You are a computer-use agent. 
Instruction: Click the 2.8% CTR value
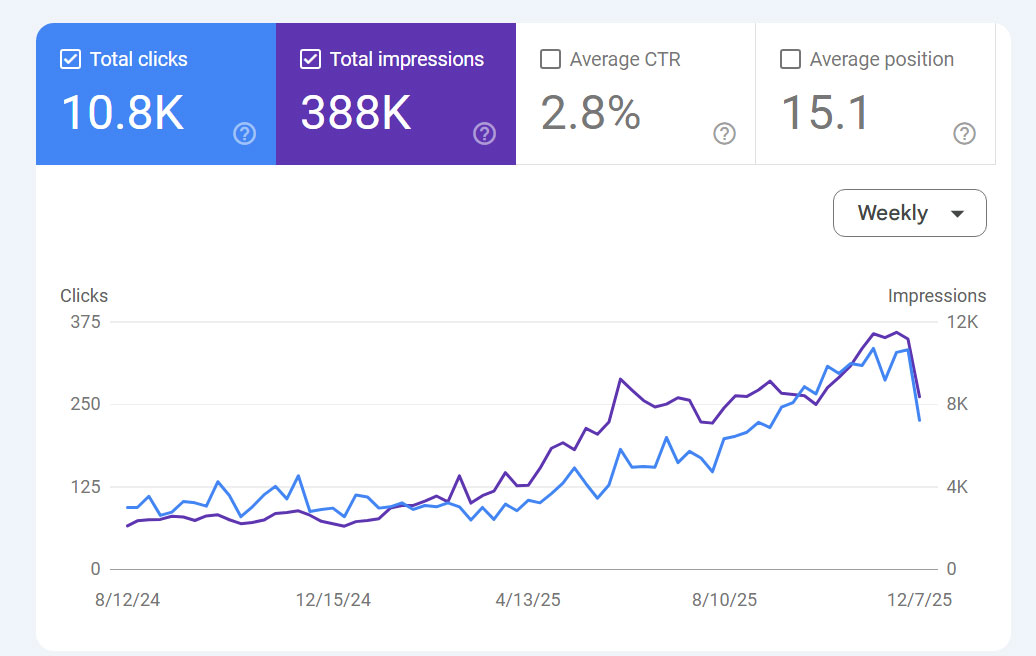click(588, 113)
